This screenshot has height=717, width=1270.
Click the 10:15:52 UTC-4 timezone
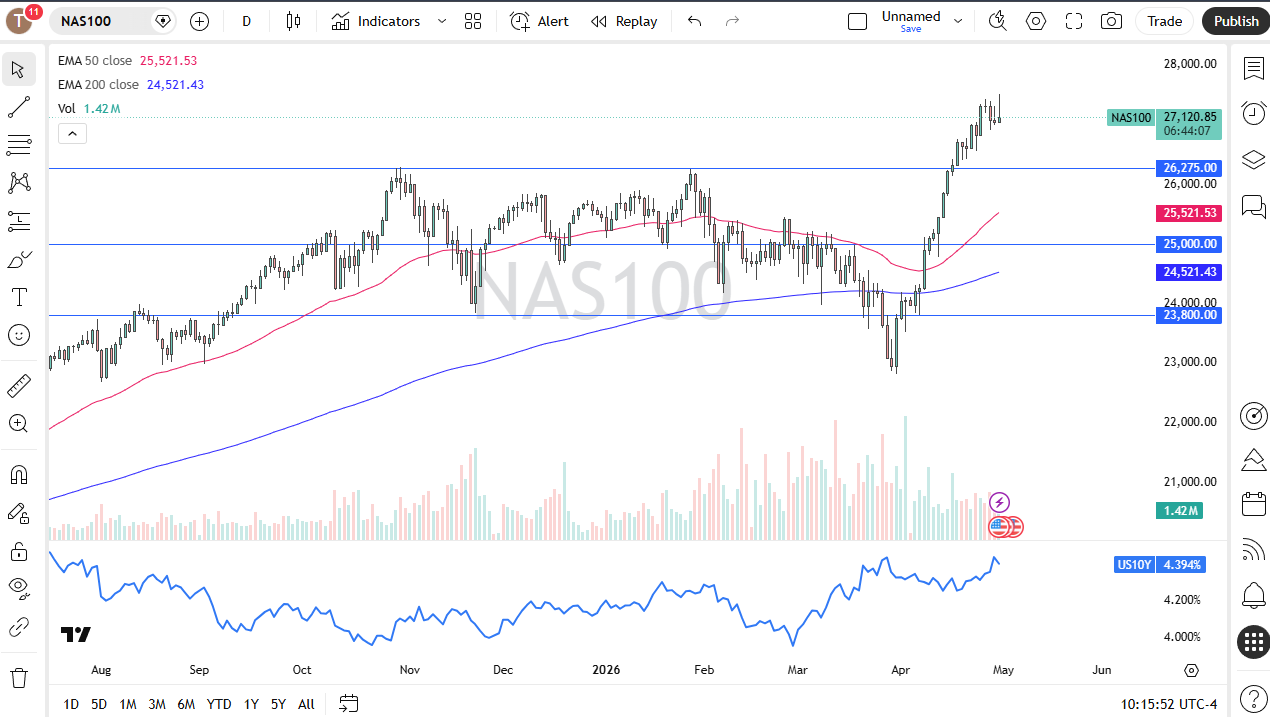pos(1169,704)
